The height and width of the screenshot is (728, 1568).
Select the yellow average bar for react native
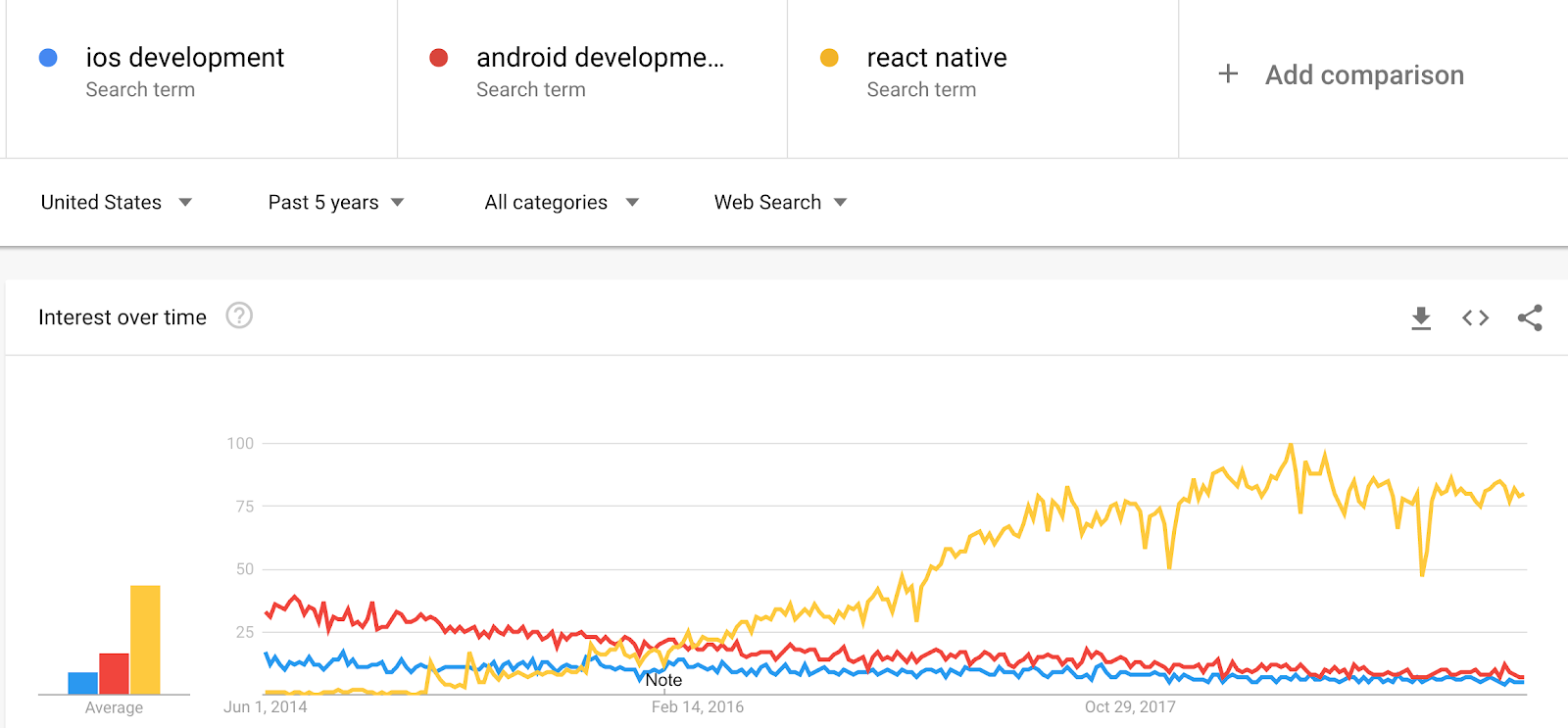[x=145, y=640]
